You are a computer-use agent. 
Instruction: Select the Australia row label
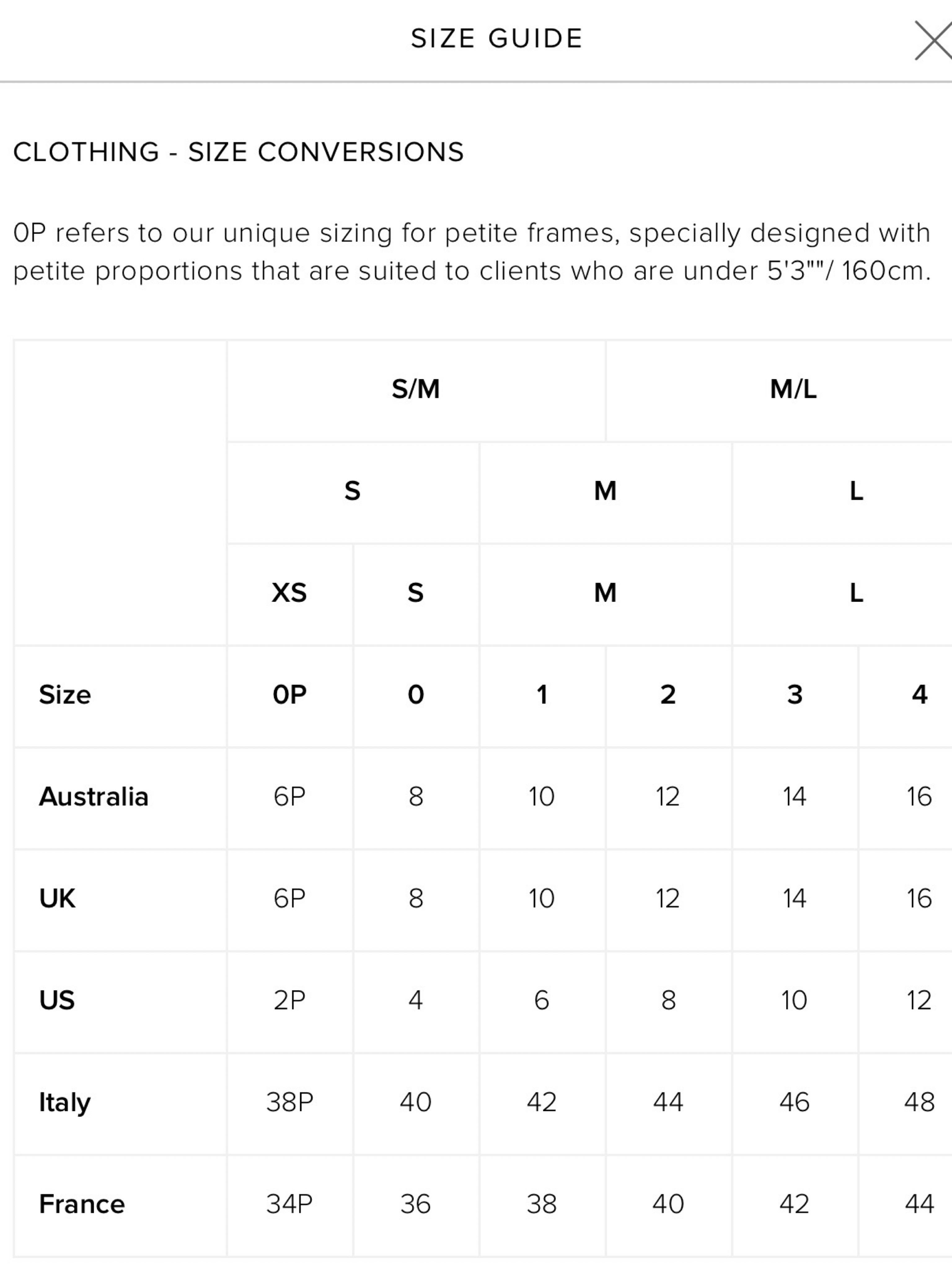(x=94, y=797)
